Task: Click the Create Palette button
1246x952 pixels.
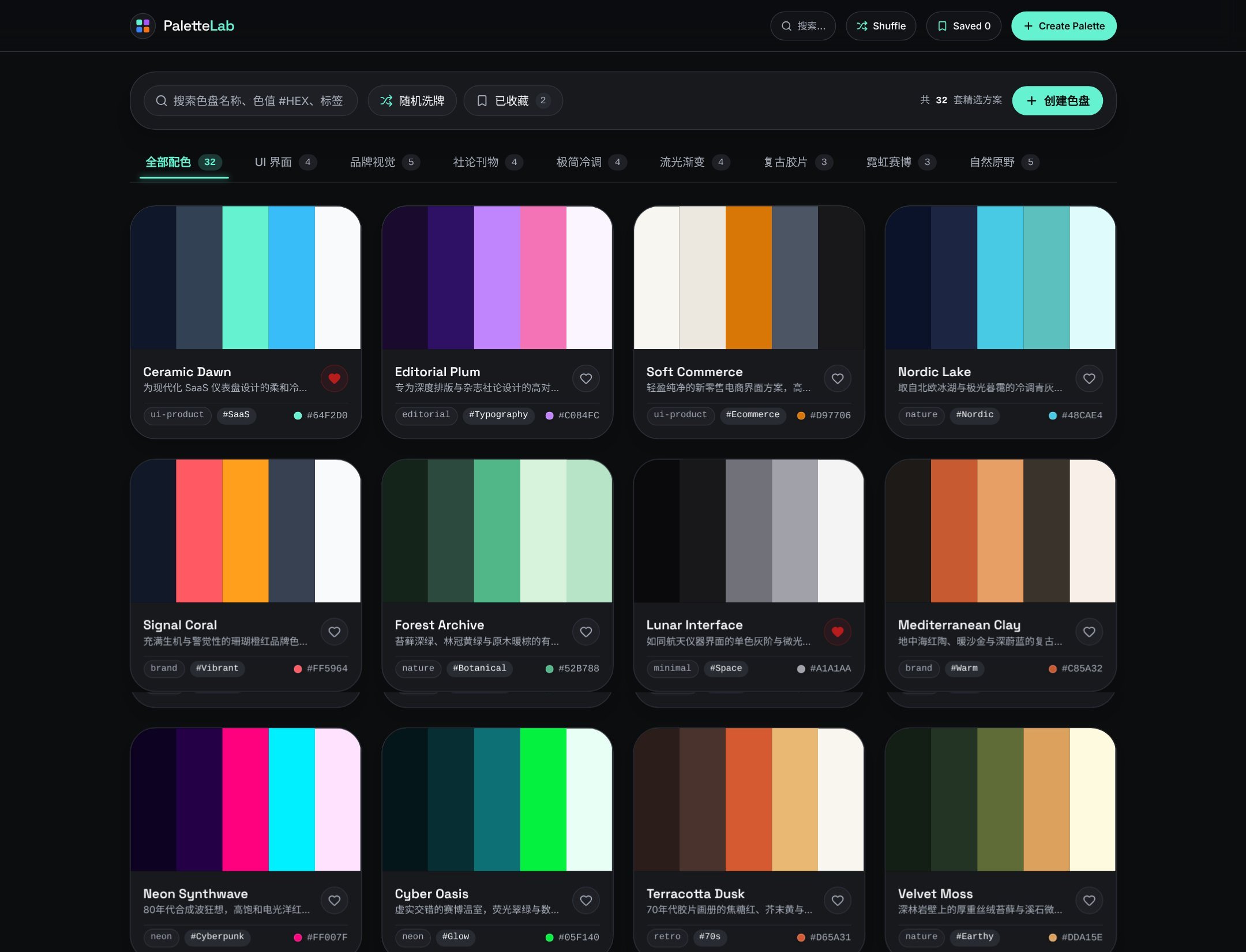Action: coord(1064,26)
